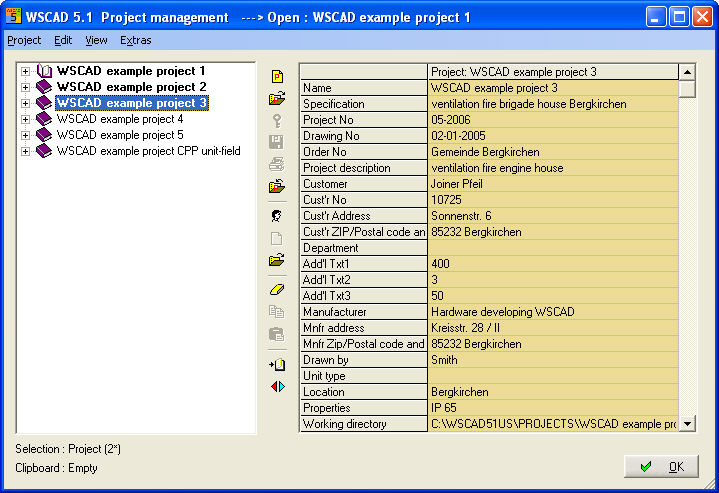Click the grayed-out printer icon
The image size is (719, 493).
pos(277,164)
